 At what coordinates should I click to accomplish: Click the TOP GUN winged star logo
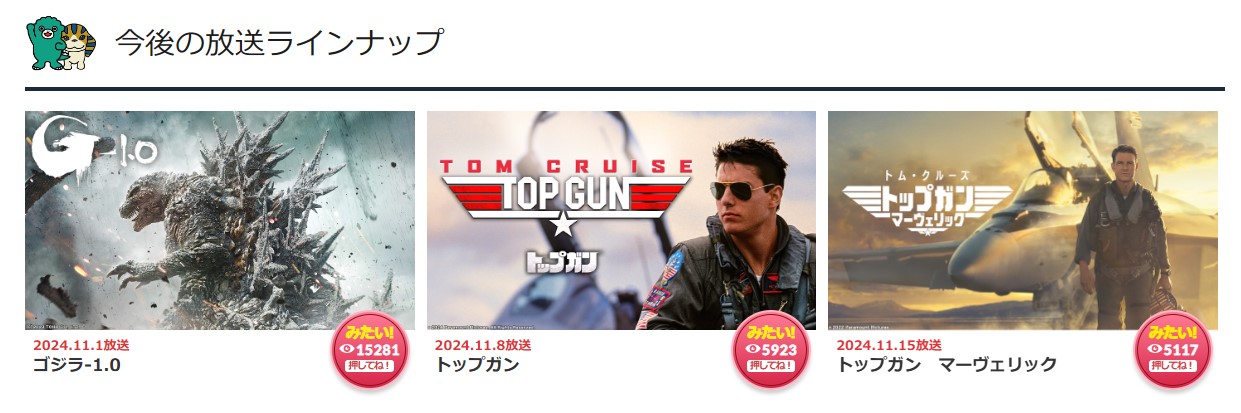click(x=564, y=199)
